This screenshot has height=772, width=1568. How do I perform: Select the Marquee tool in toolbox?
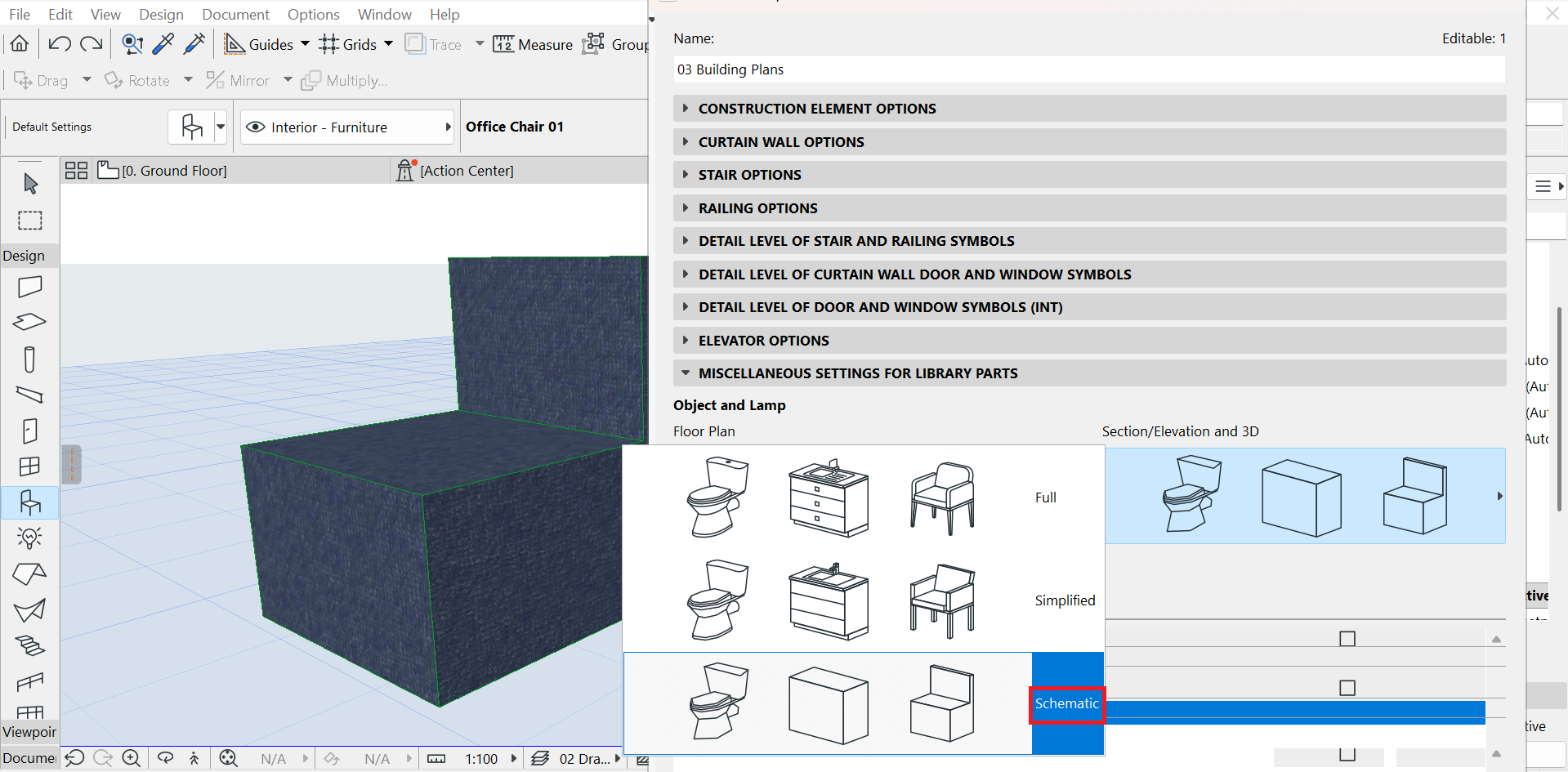[30, 221]
